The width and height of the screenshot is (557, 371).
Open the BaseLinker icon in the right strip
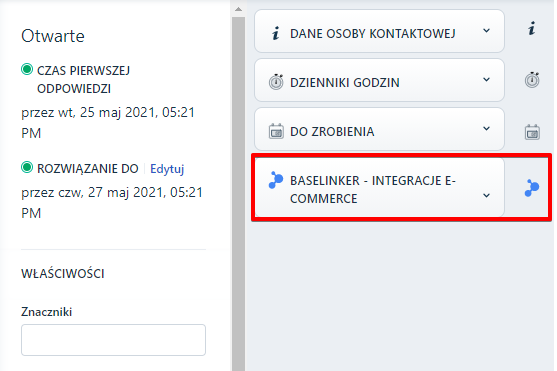coord(531,188)
